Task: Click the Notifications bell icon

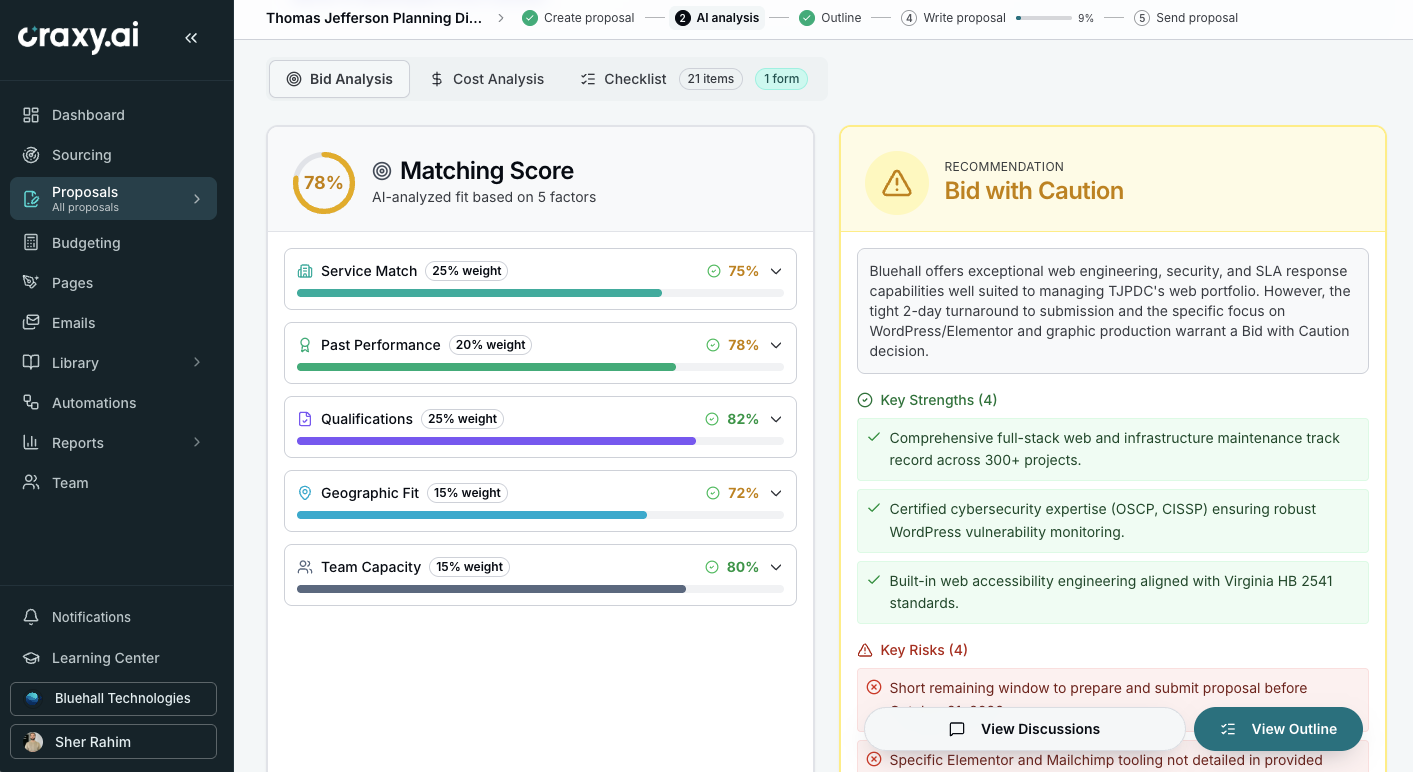Action: pyautogui.click(x=31, y=617)
